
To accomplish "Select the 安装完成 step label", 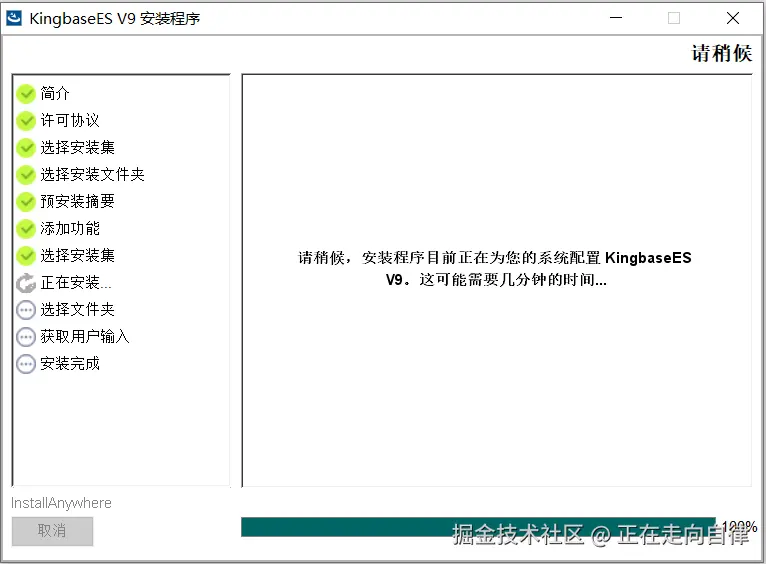I will click(x=70, y=363).
